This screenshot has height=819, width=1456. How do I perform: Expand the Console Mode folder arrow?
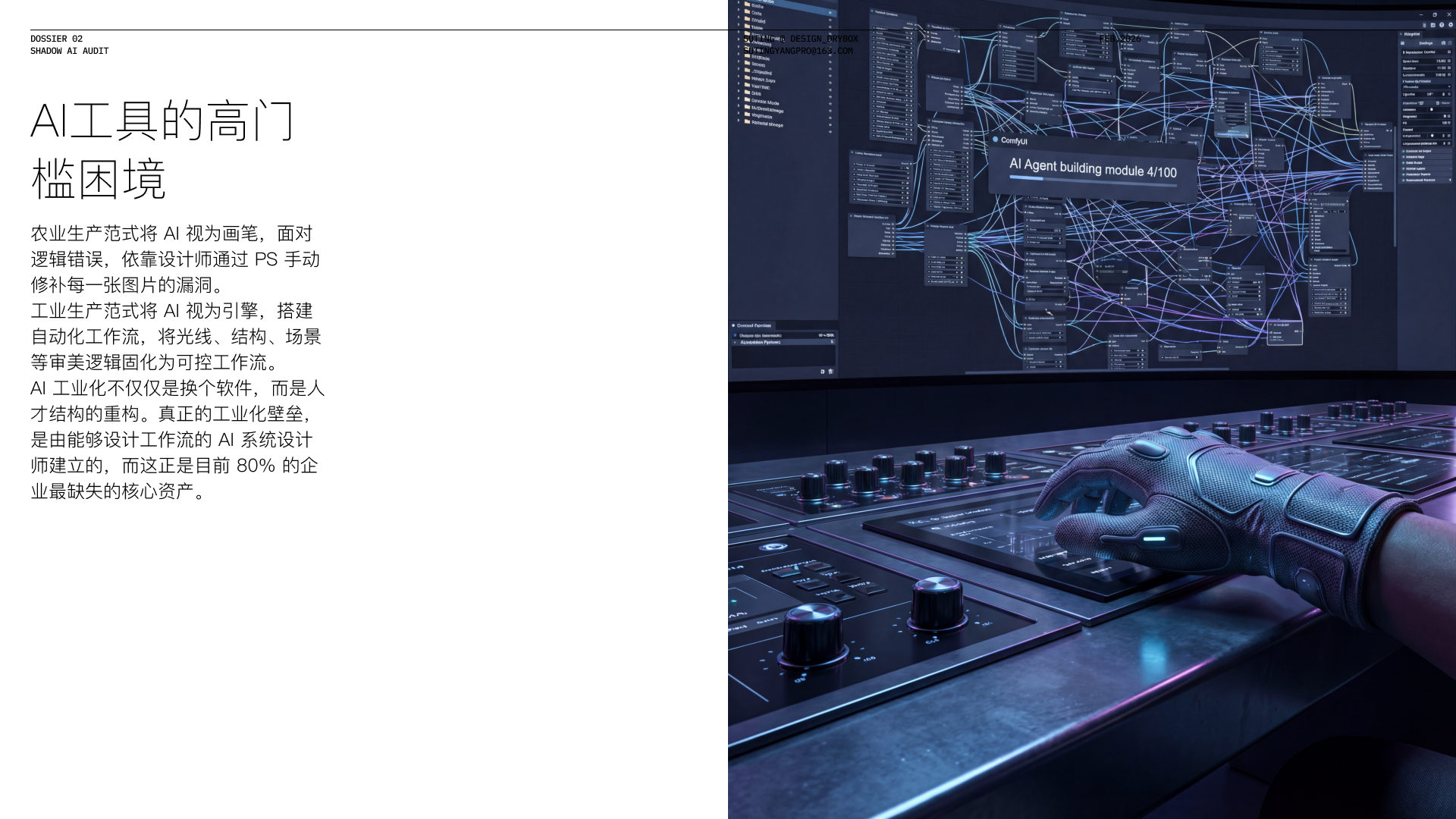tap(739, 99)
